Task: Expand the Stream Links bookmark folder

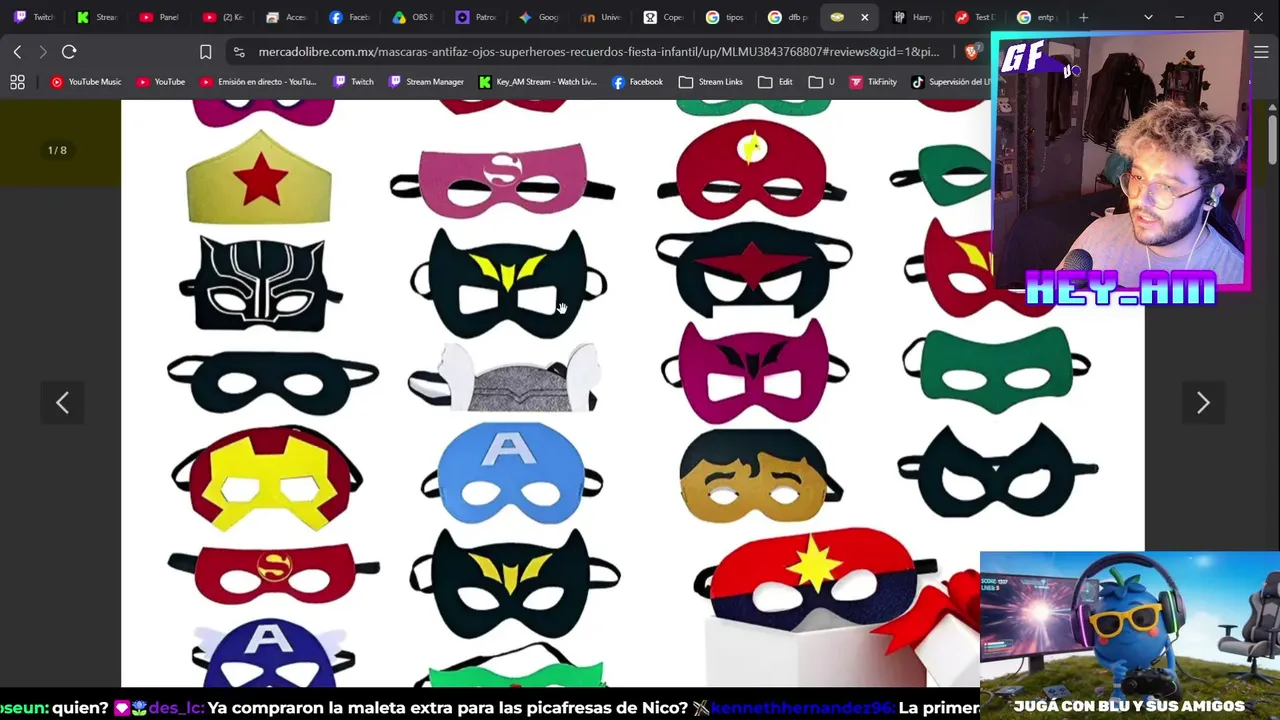Action: (711, 82)
